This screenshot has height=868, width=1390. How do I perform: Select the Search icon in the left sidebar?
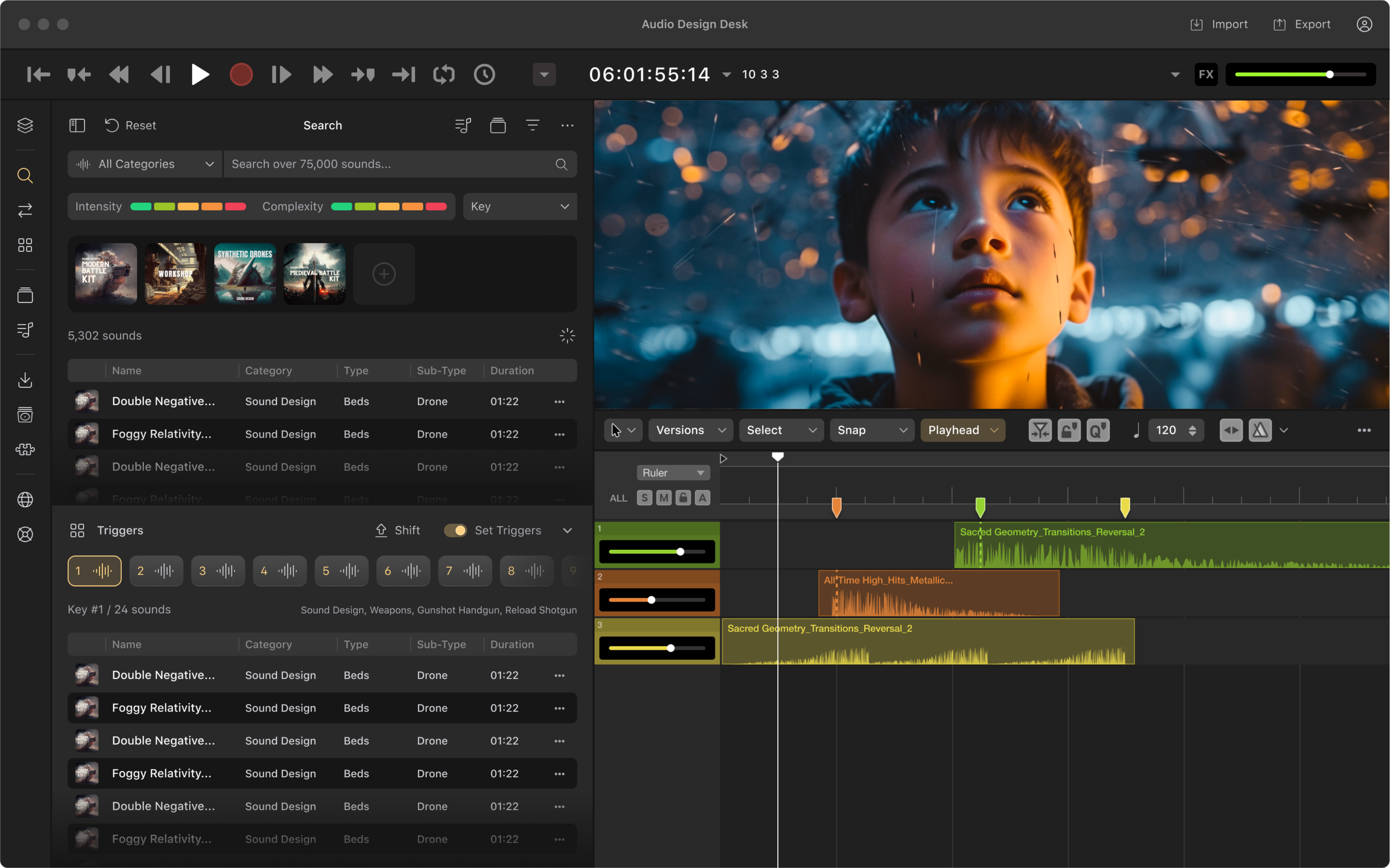pos(25,176)
